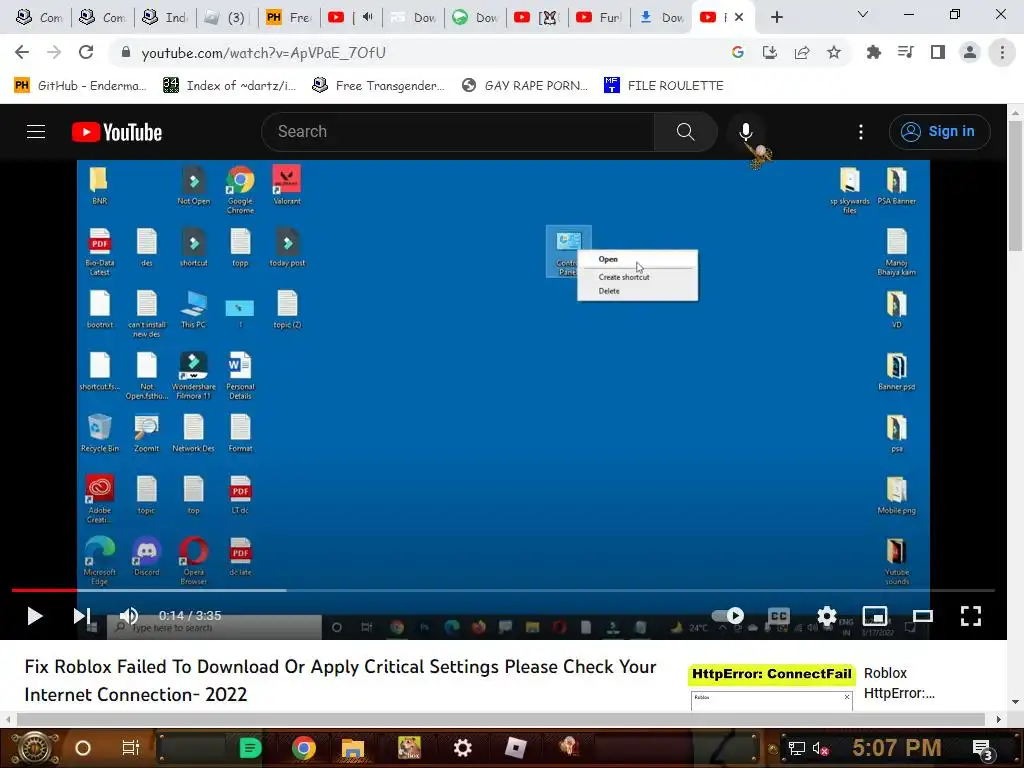The width and height of the screenshot is (1024, 768).
Task: Start voice search with microphone icon
Action: pos(745,132)
